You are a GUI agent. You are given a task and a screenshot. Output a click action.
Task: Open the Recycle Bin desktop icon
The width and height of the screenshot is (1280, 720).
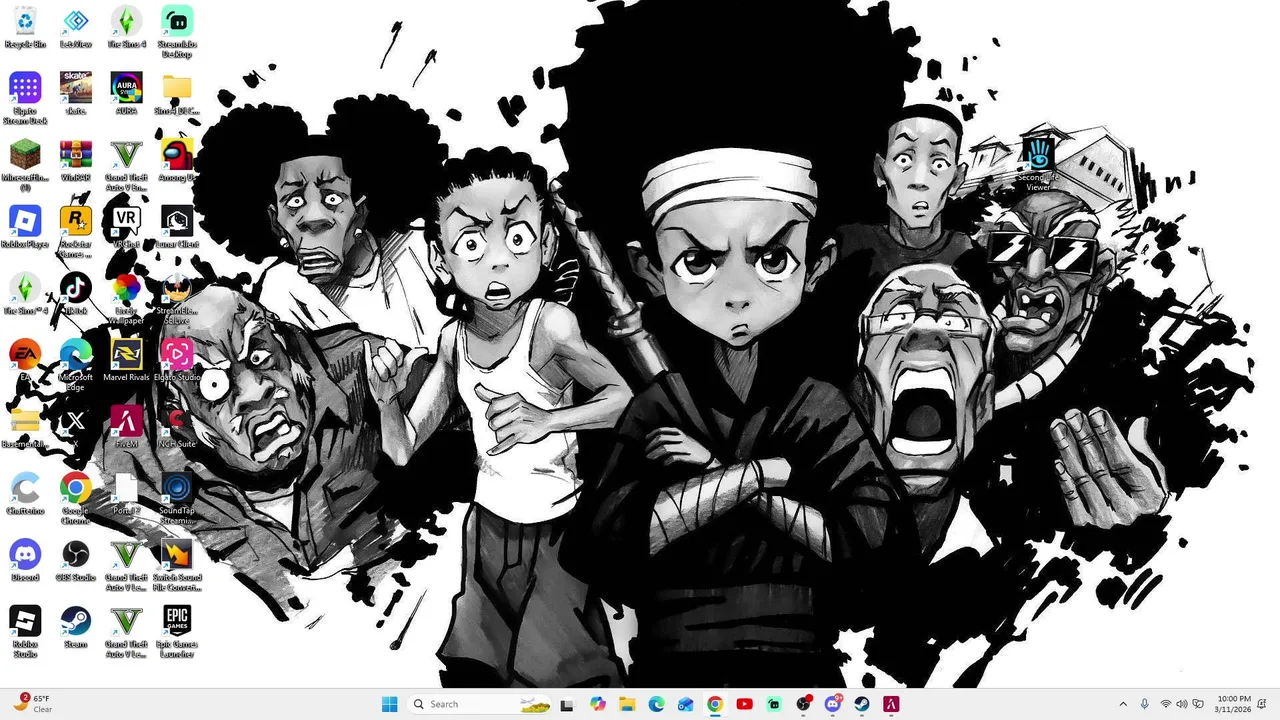(x=25, y=27)
